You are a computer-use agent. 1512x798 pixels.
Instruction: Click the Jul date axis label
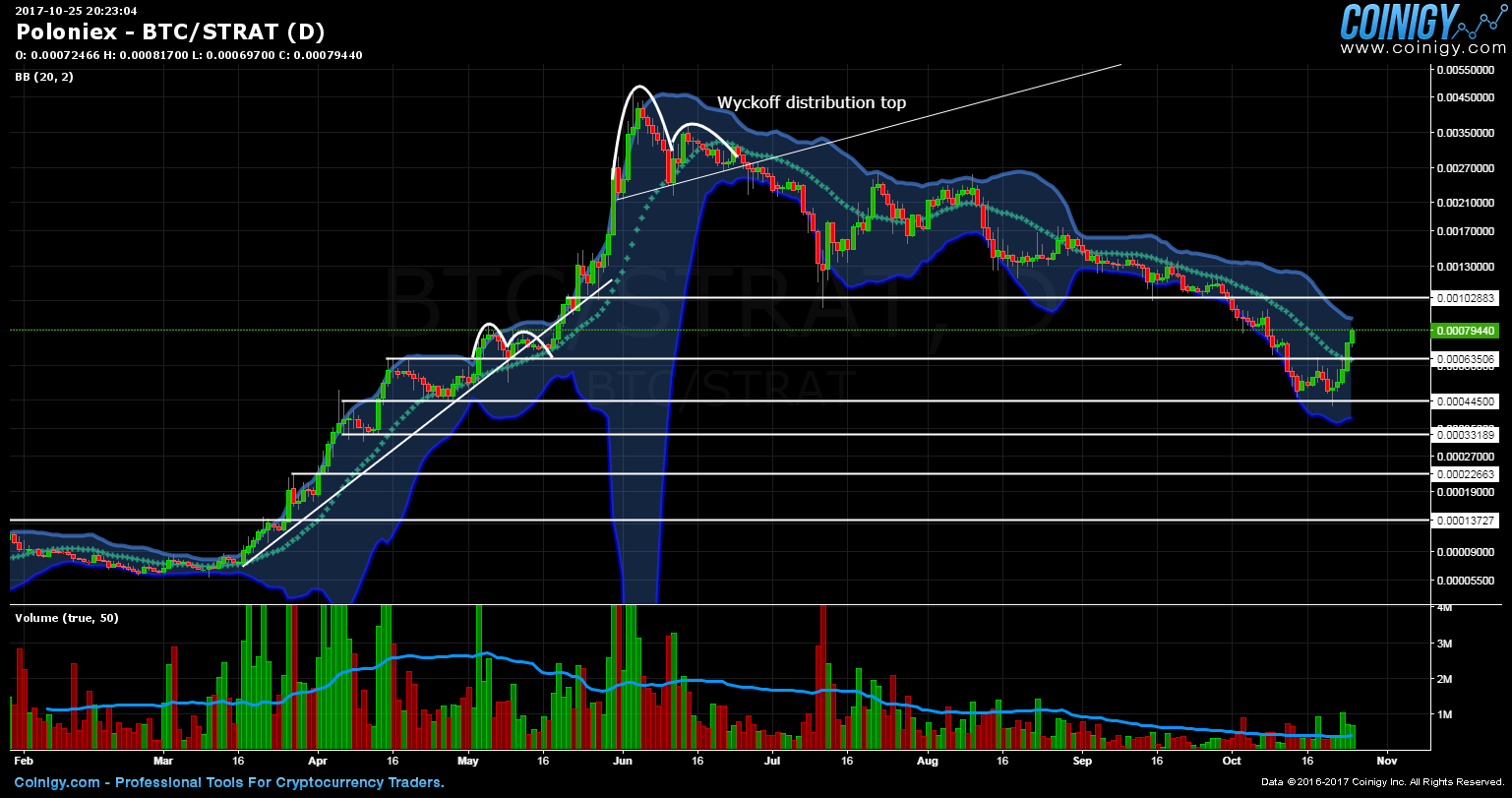click(772, 761)
